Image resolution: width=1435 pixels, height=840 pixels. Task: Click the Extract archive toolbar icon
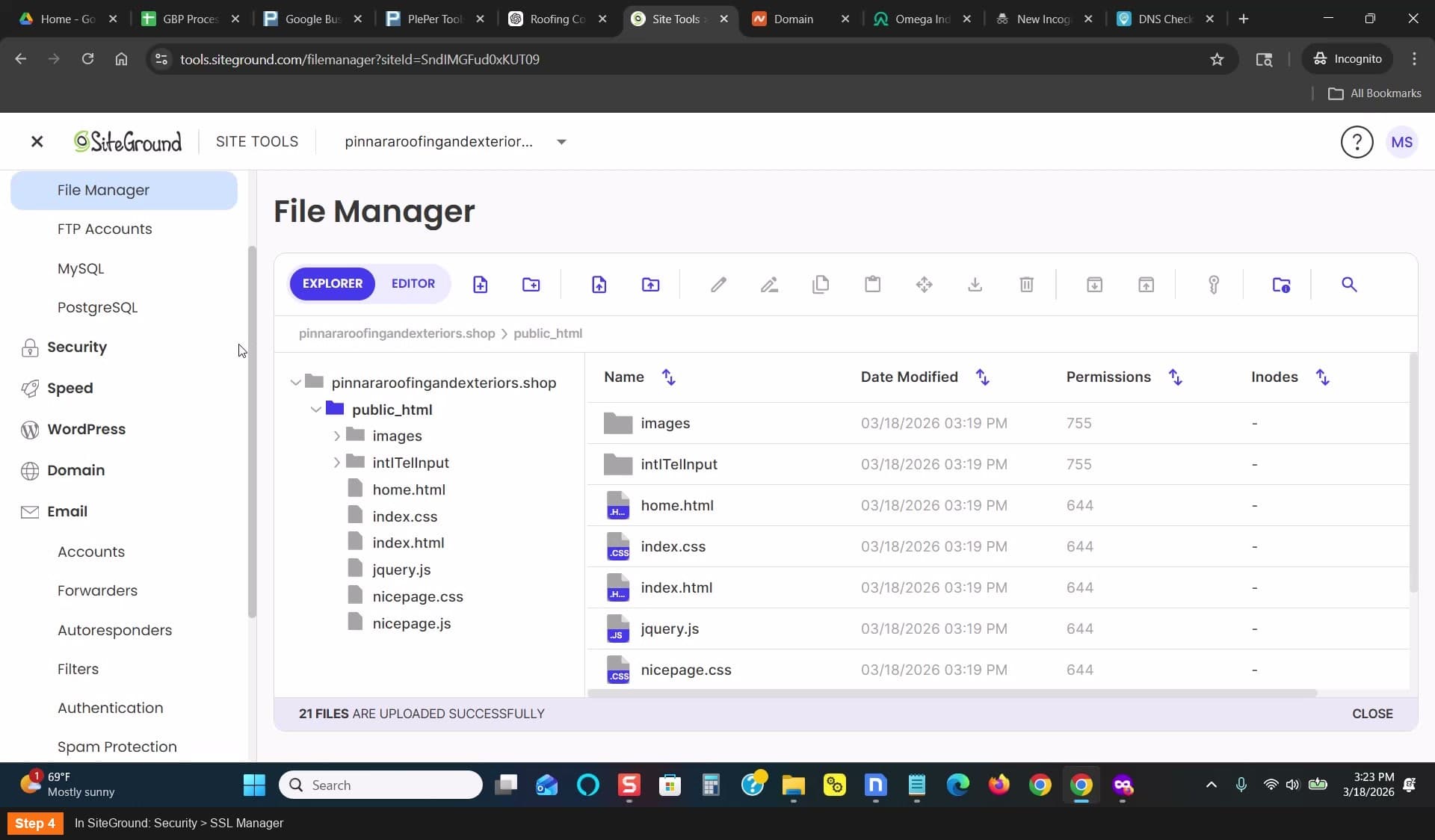1146,284
